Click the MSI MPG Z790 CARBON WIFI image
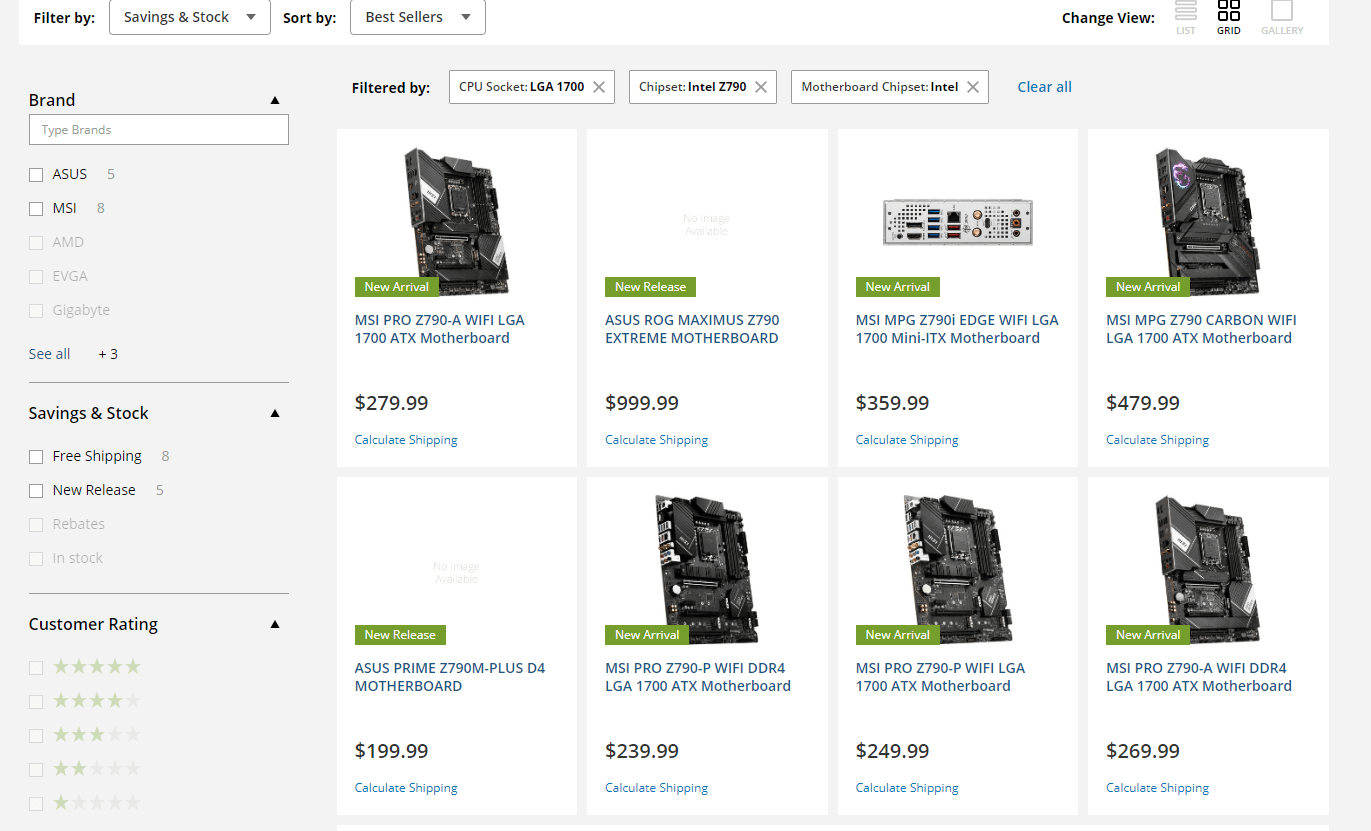 (x=1208, y=220)
